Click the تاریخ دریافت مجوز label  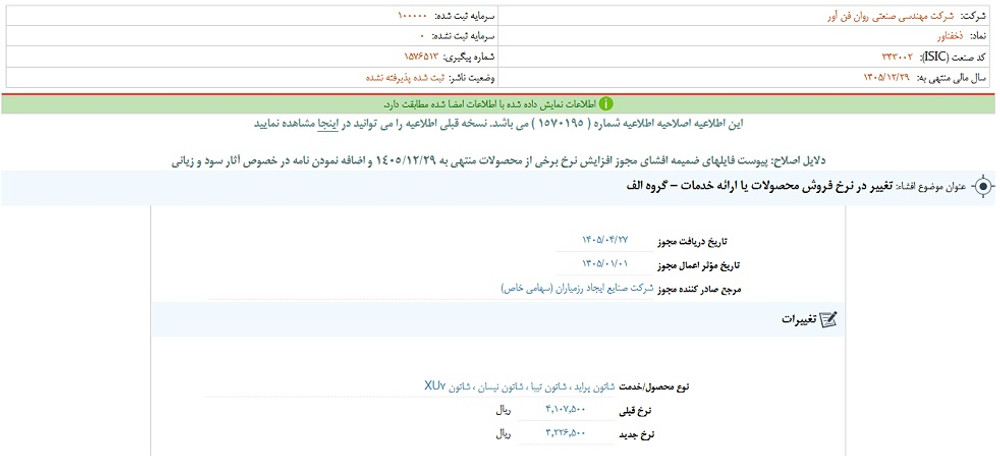691,241
